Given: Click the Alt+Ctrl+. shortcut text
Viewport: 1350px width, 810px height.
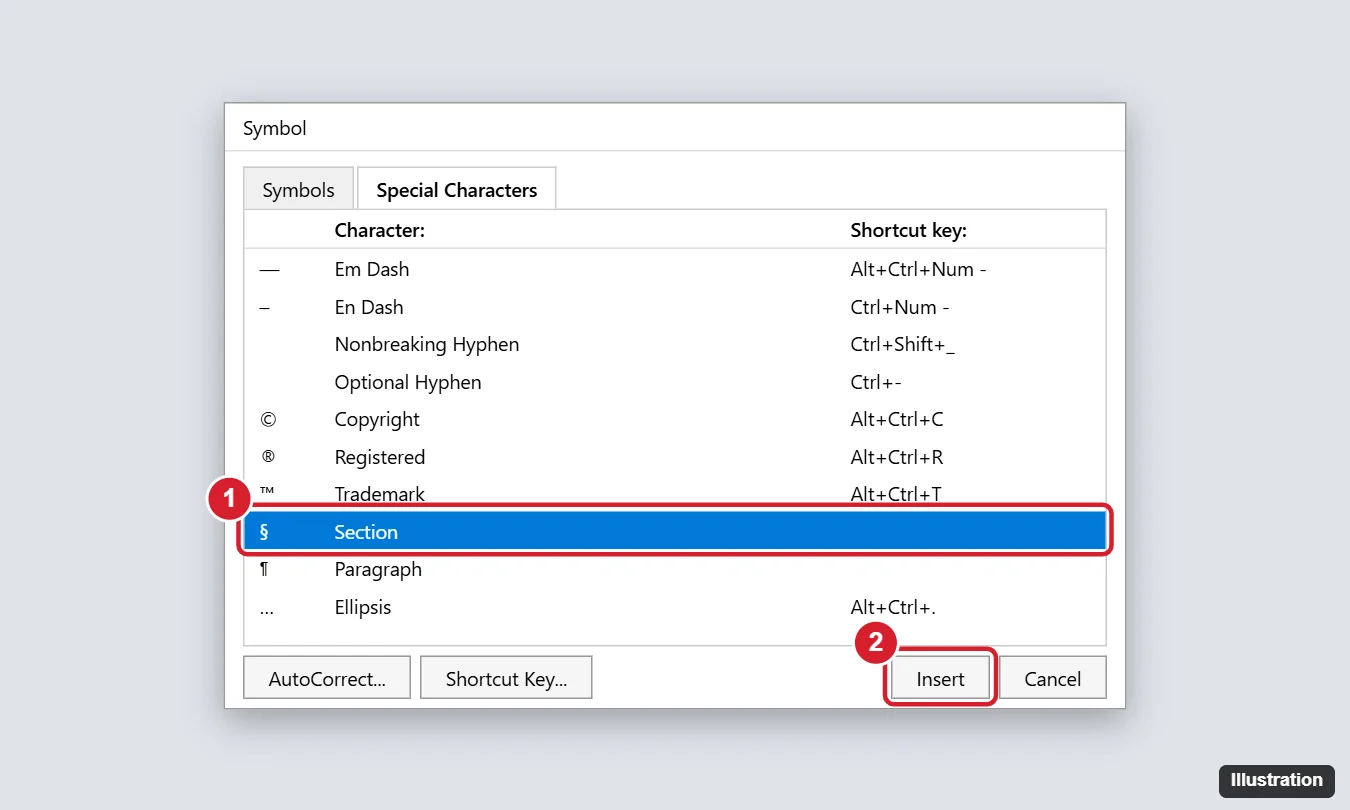Looking at the screenshot, I should coord(893,607).
